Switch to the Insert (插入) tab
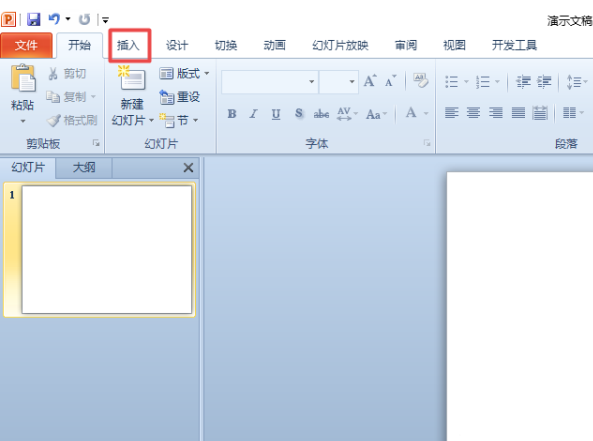Image resolution: width=593 pixels, height=441 pixels. pyautogui.click(x=128, y=45)
